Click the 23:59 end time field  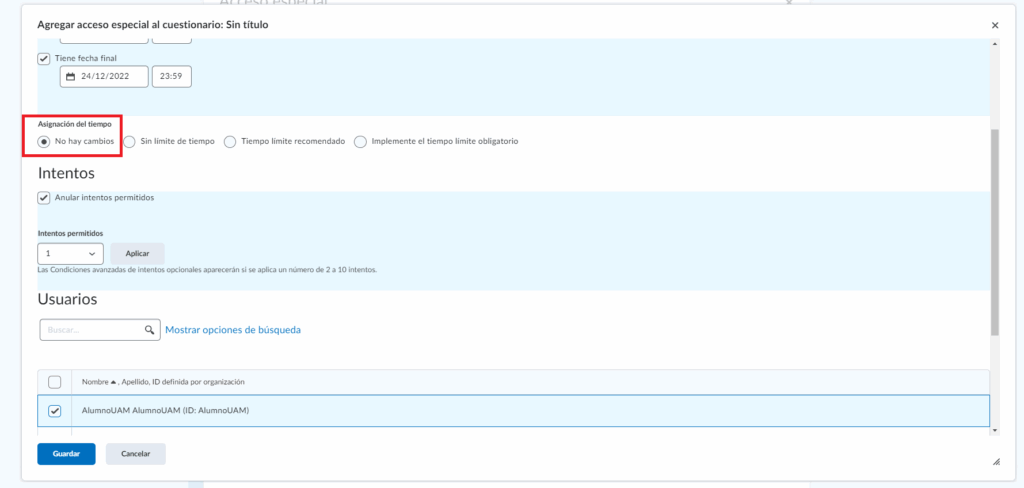(x=171, y=77)
